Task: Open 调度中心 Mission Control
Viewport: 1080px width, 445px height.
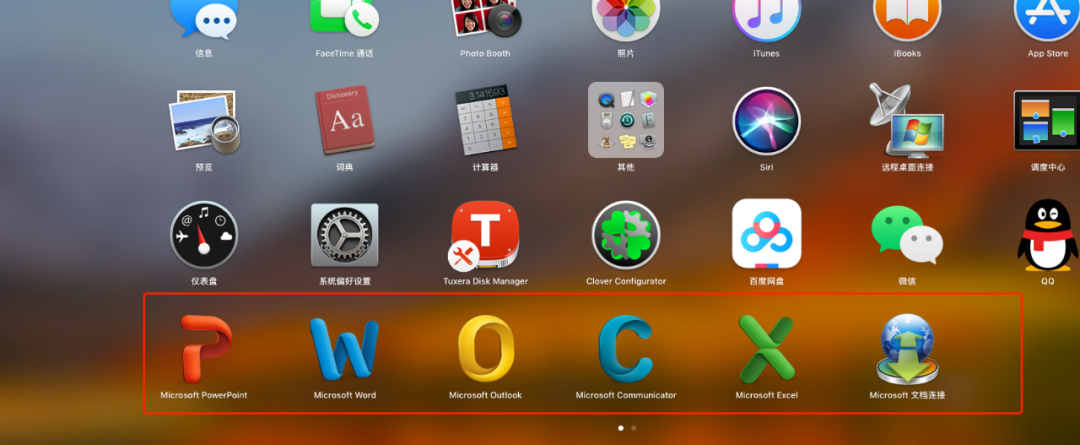Action: pos(1047,121)
